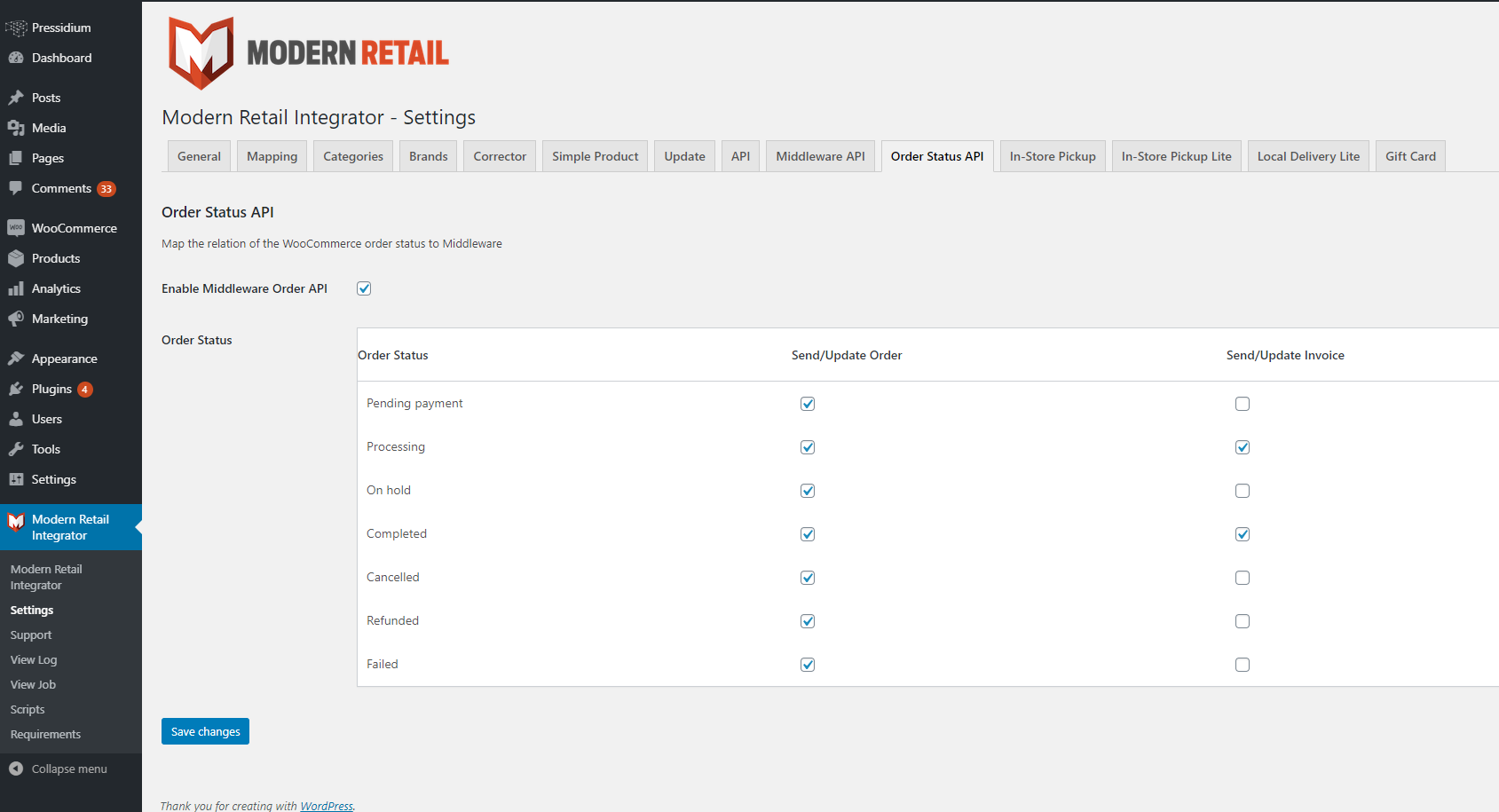Open Settings under Modern Retail Integrator submenu
Image resolution: width=1499 pixels, height=812 pixels.
32,611
